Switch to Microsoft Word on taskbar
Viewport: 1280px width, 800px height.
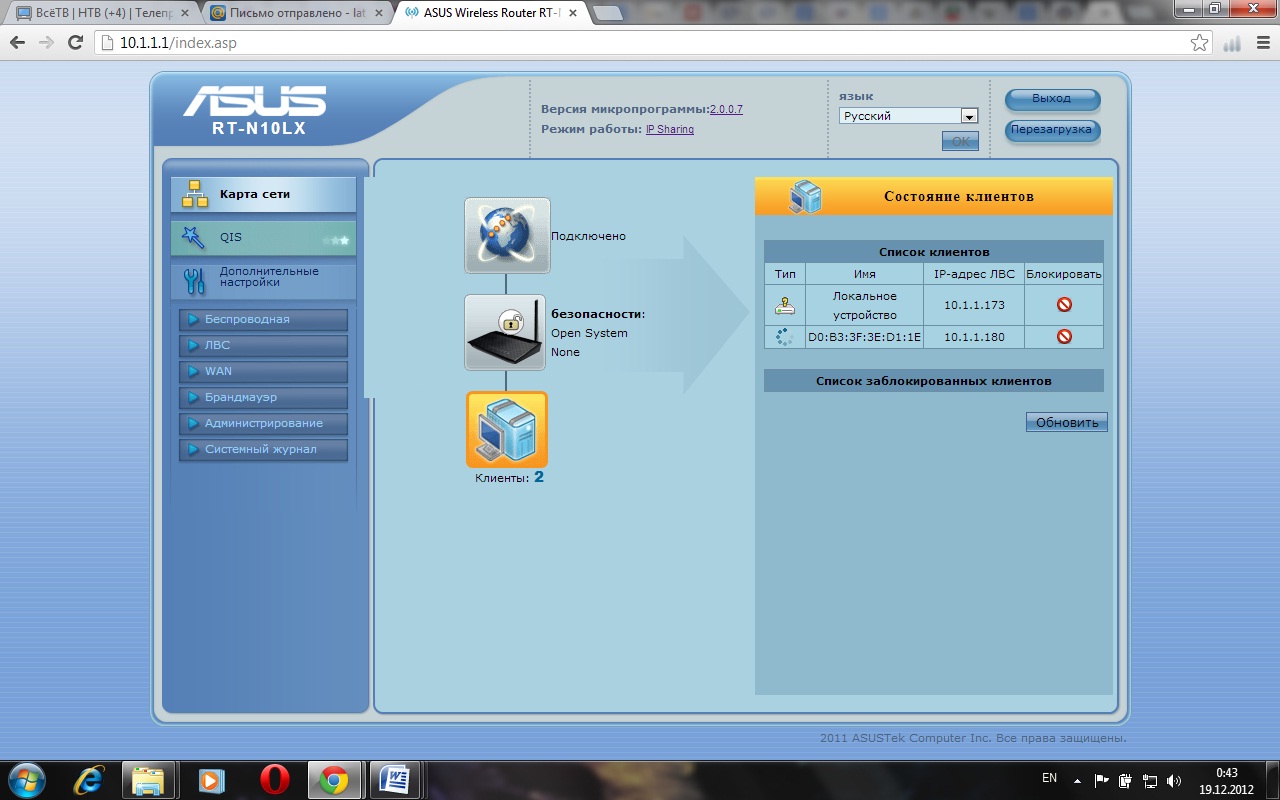396,779
